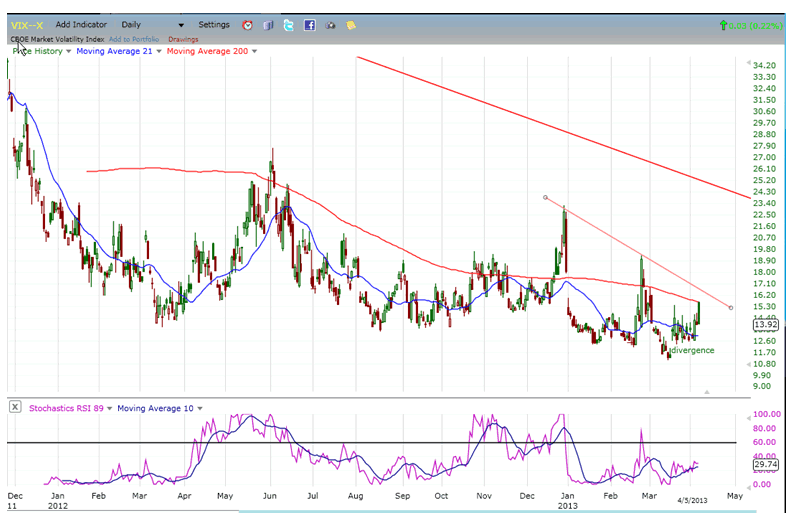Image resolution: width=792 pixels, height=528 pixels.
Task: Click the 13.92 current price label
Action: 765,325
